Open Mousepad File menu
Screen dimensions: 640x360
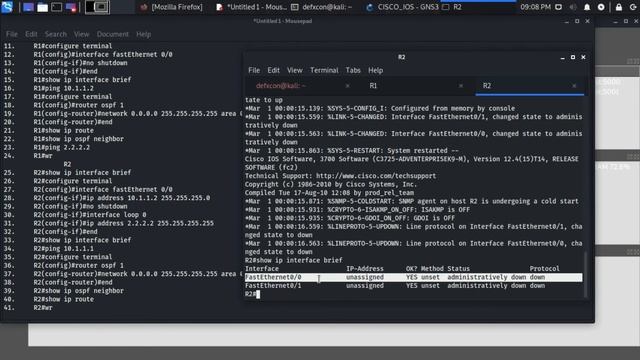point(12,34)
